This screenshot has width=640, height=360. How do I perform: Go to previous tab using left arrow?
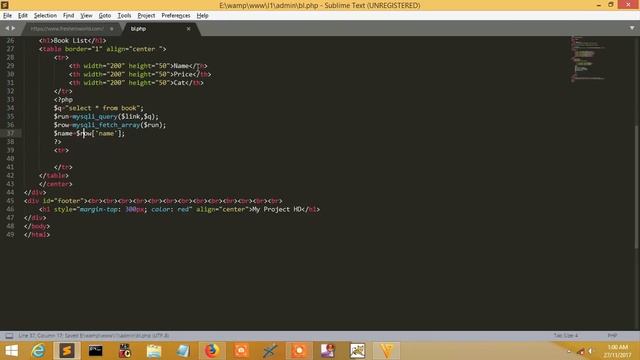pos(7,28)
